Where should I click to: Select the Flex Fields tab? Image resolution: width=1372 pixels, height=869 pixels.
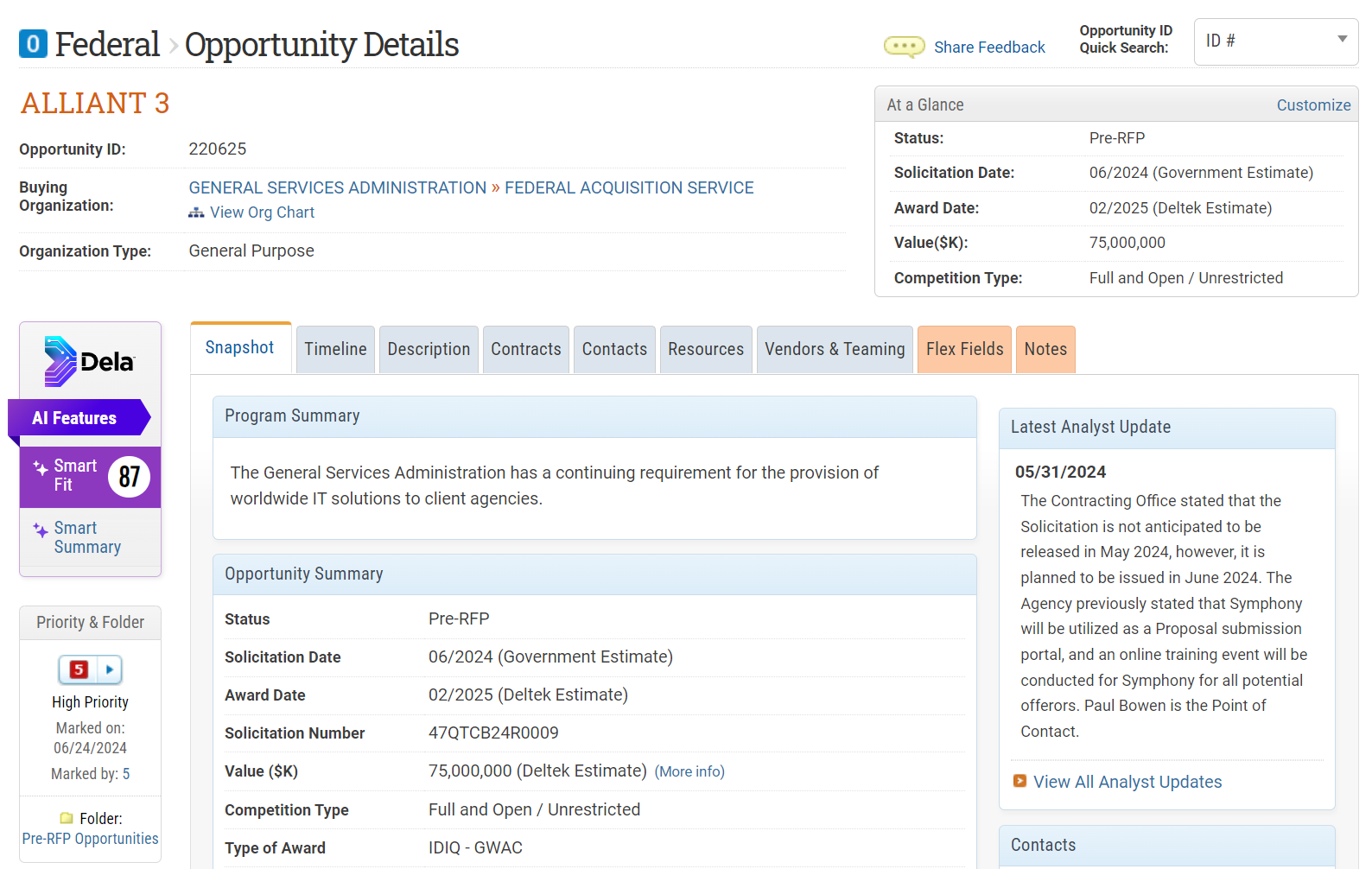pyautogui.click(x=964, y=349)
